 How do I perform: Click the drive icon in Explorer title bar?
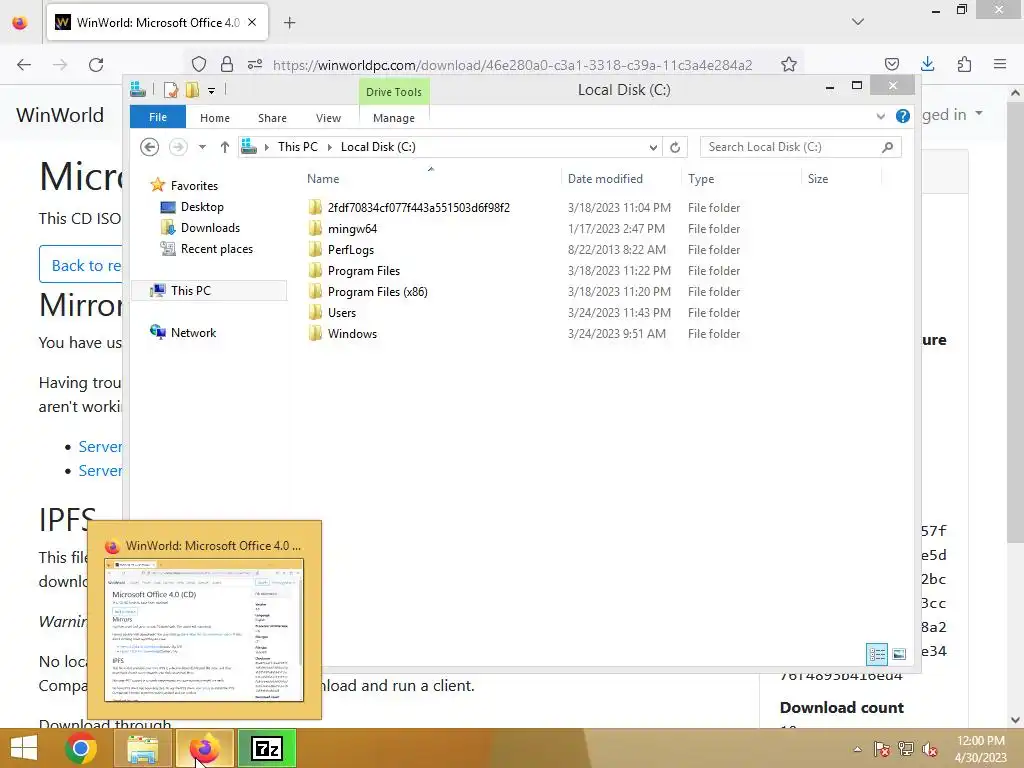click(x=138, y=89)
